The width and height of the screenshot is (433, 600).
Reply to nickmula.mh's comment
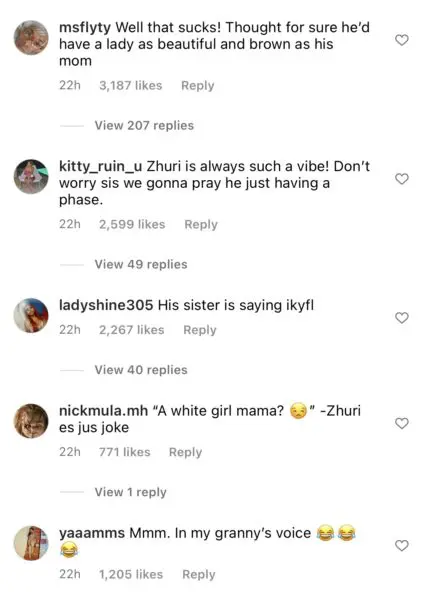[x=185, y=452]
